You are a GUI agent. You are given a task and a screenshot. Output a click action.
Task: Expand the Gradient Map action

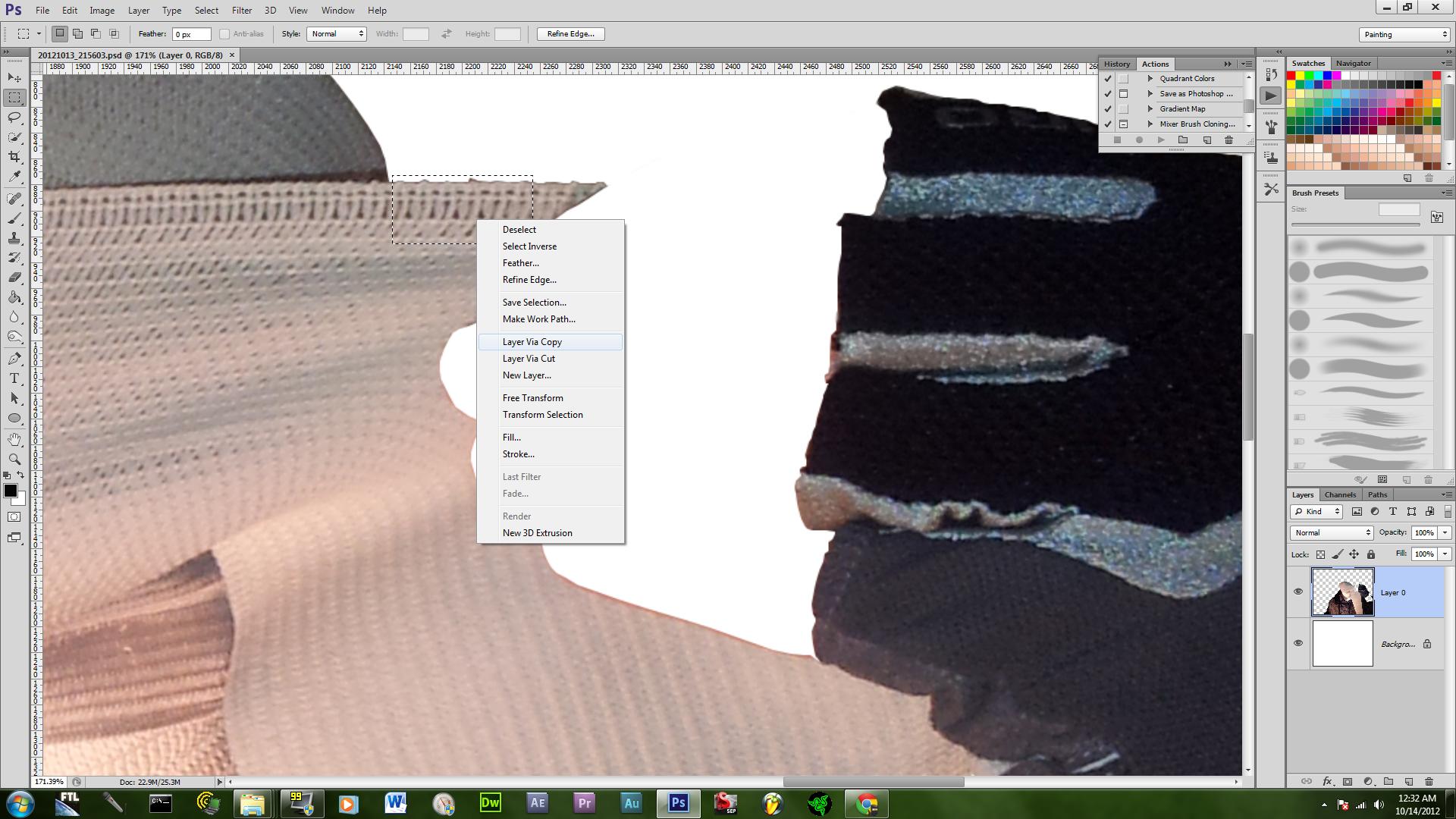pos(1150,109)
